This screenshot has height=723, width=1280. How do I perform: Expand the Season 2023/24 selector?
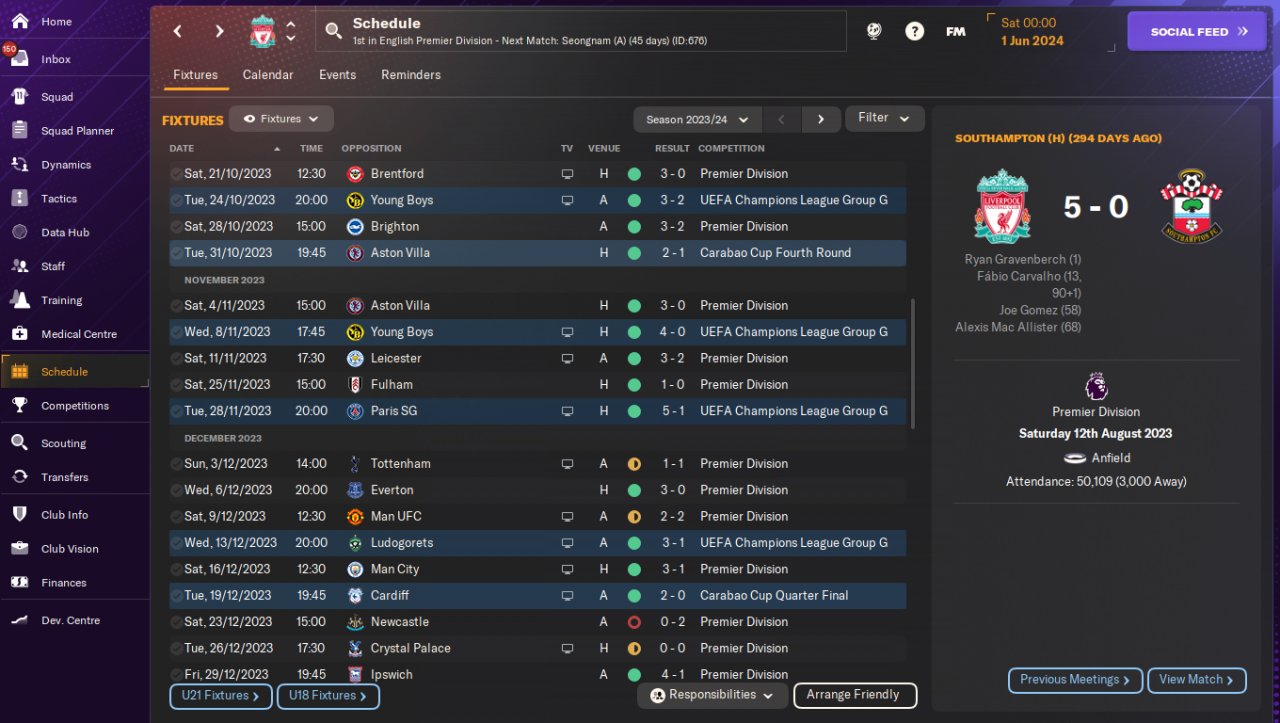click(697, 119)
